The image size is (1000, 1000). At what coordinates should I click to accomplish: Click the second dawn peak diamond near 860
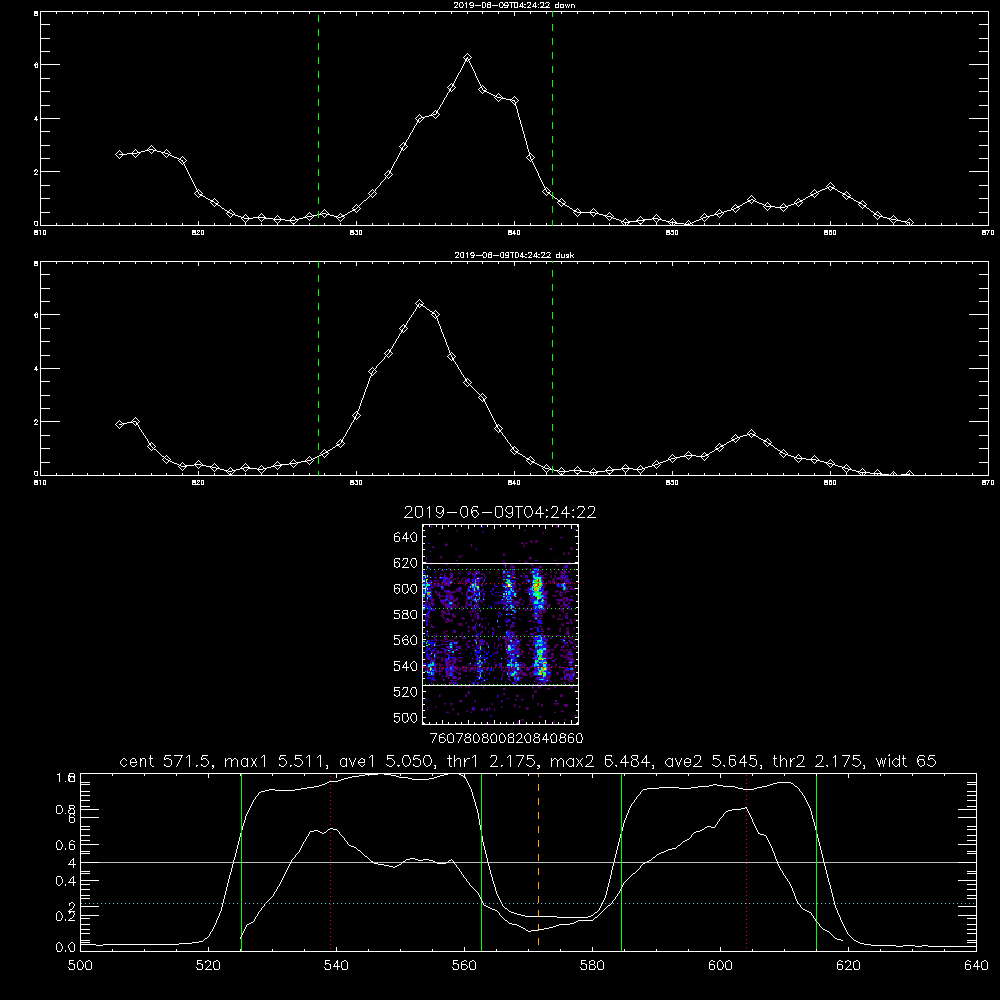pyautogui.click(x=830, y=186)
